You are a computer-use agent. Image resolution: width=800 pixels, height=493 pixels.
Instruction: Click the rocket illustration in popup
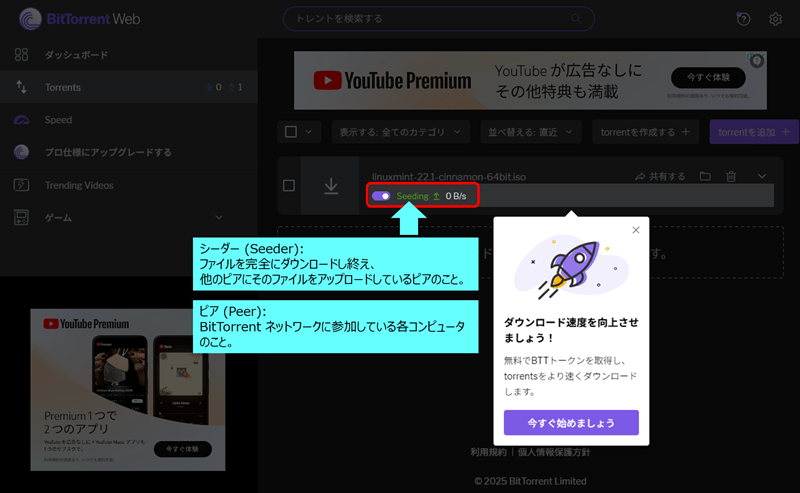pos(571,267)
